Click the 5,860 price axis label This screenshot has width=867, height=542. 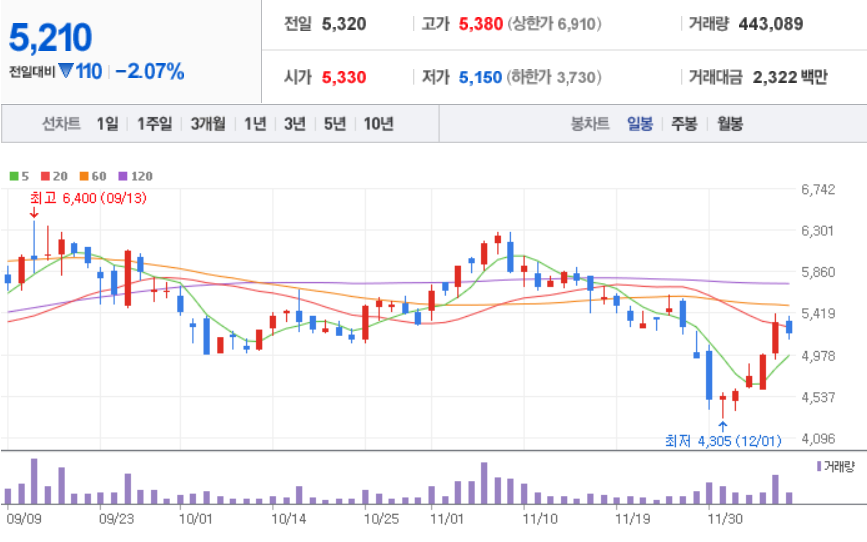pos(818,272)
